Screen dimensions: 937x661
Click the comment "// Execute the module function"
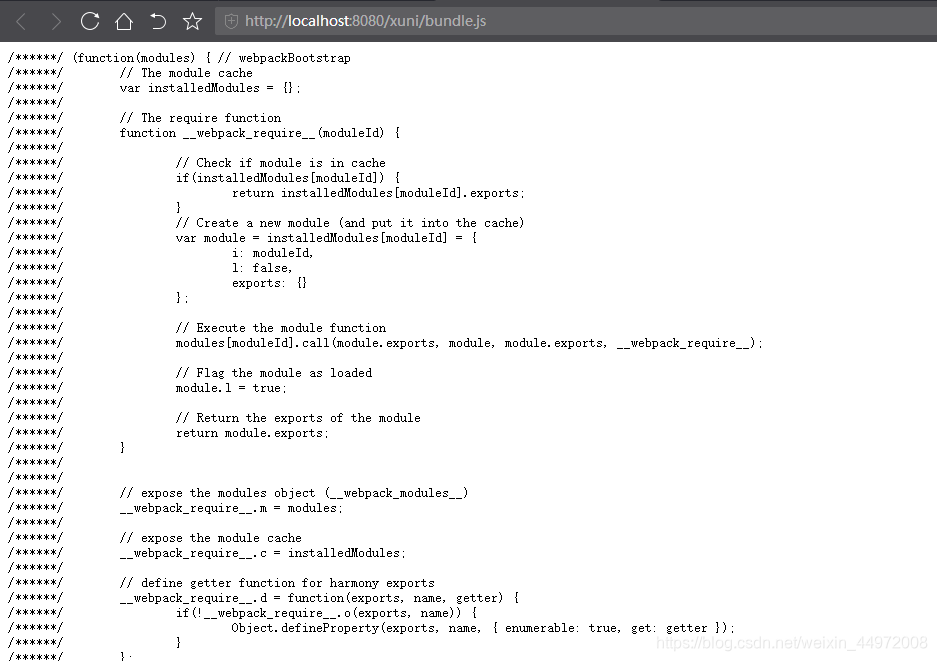(281, 328)
